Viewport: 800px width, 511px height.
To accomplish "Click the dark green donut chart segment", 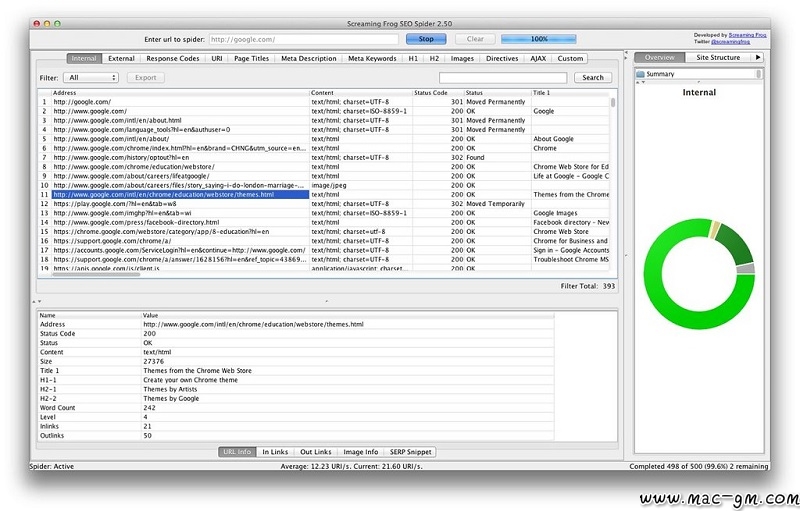I will [x=735, y=243].
